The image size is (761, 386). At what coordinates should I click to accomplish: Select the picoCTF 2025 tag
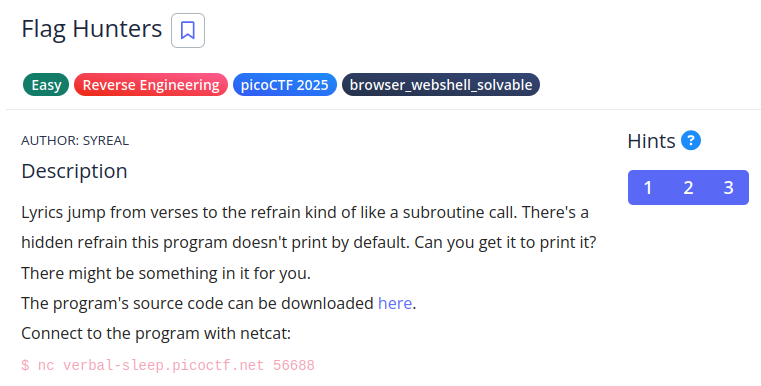coord(284,85)
